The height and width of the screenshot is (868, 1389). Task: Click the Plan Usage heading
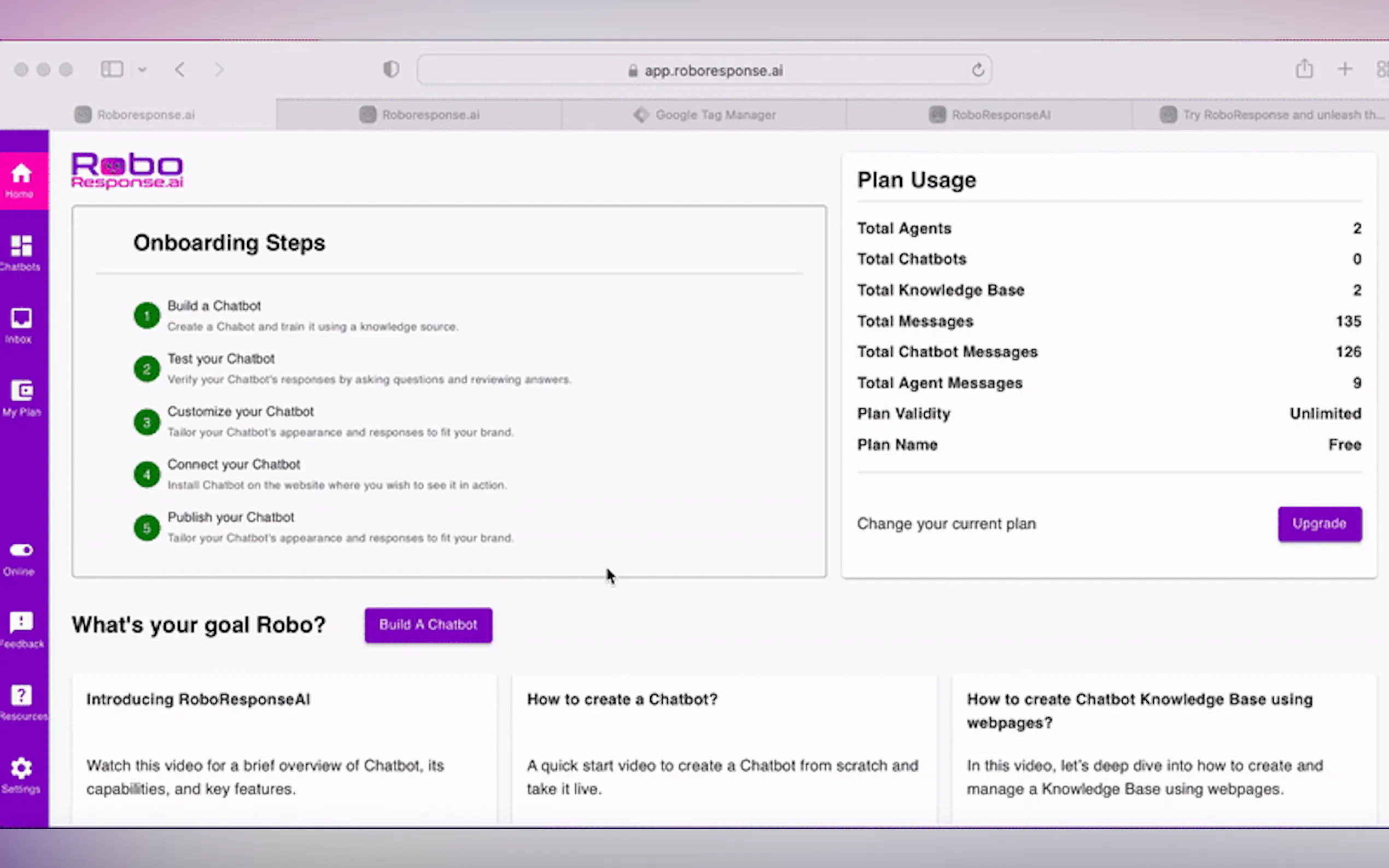coord(917,180)
